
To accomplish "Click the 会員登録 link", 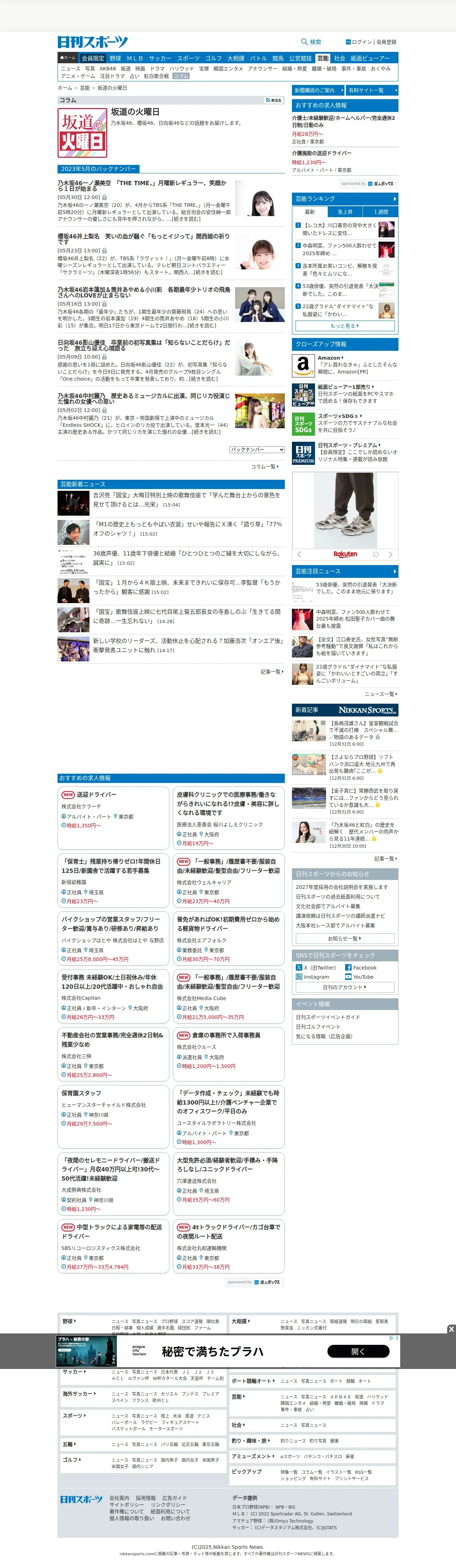I will pyautogui.click(x=386, y=42).
